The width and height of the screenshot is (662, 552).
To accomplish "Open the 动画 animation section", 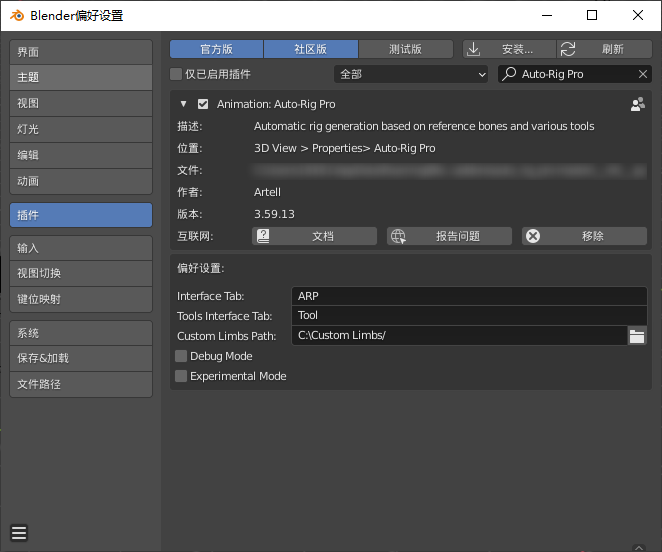I will pos(81,182).
